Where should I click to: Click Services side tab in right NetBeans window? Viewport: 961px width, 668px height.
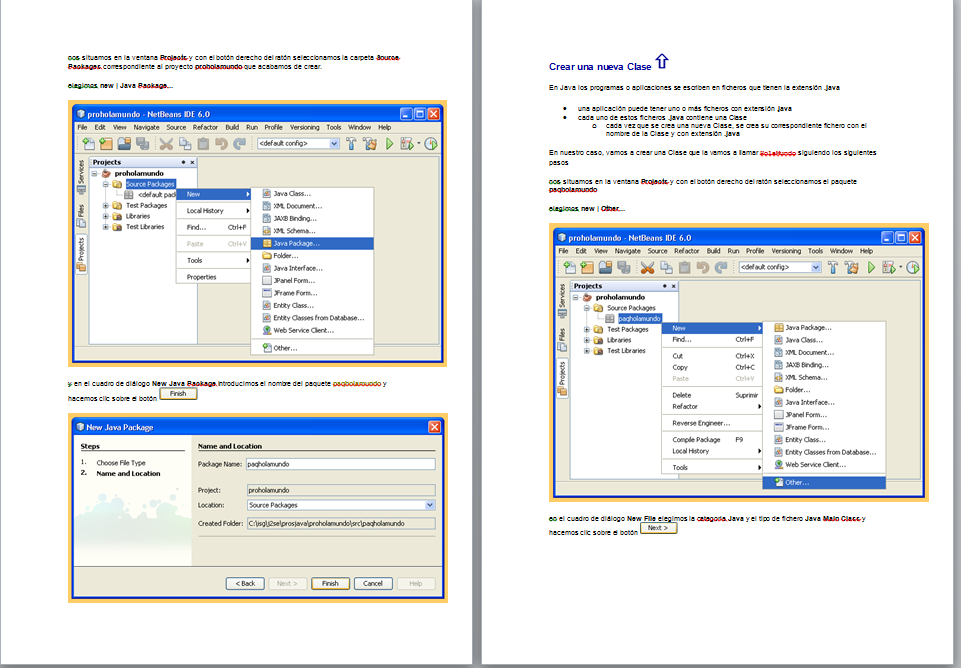click(562, 300)
